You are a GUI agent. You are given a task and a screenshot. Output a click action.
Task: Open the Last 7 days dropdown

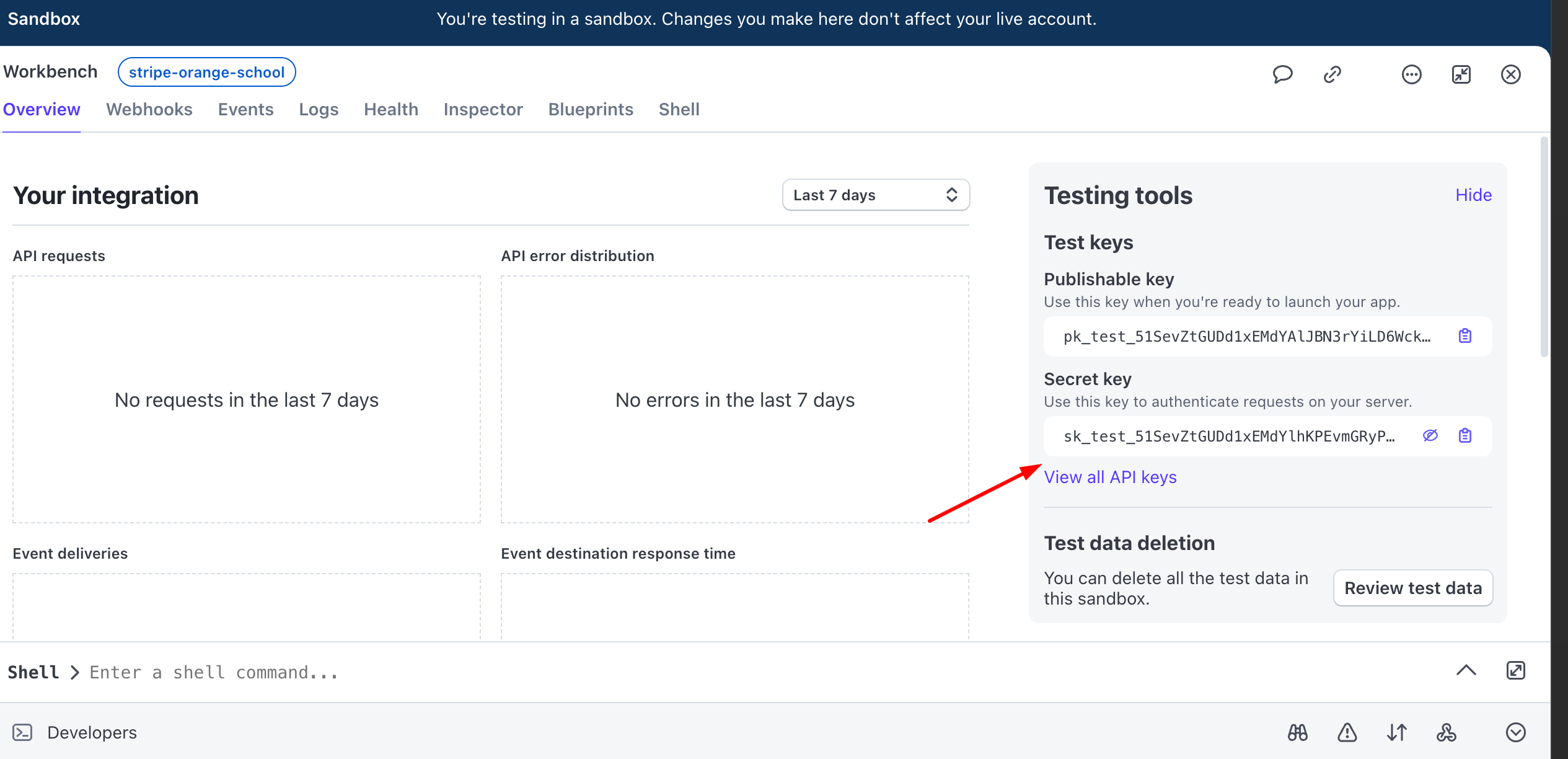pyautogui.click(x=875, y=195)
